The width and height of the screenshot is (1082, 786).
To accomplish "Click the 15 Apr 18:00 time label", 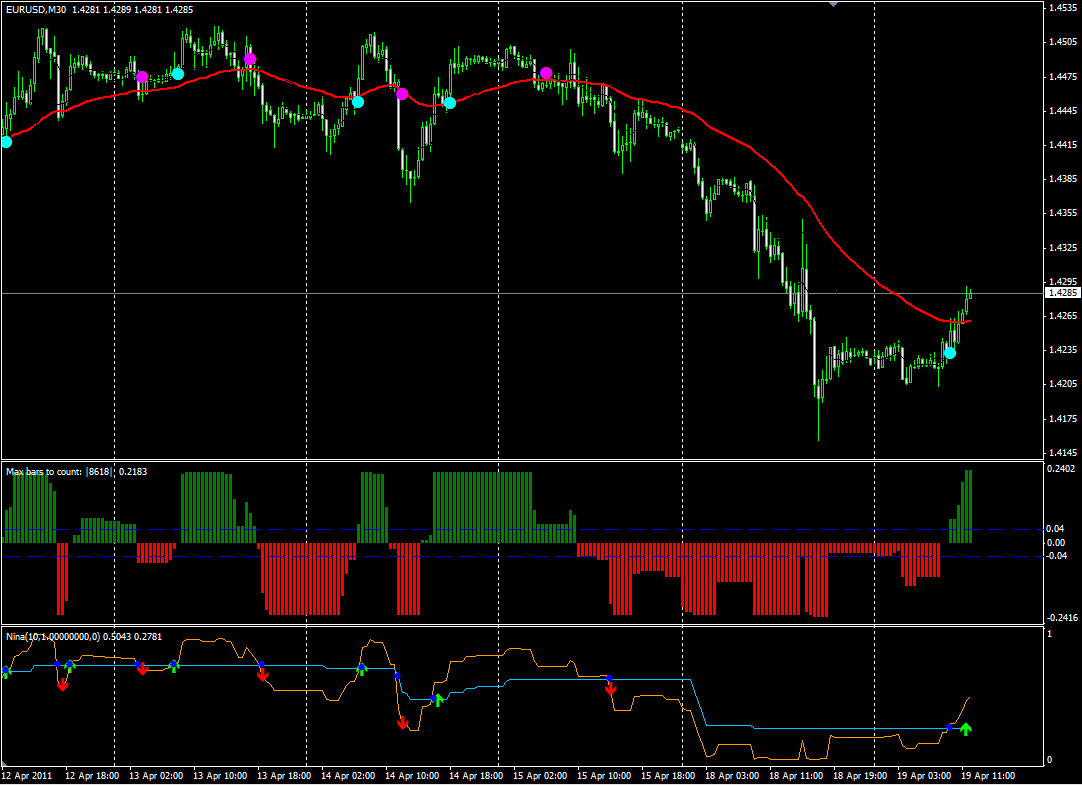I will pyautogui.click(x=669, y=776).
